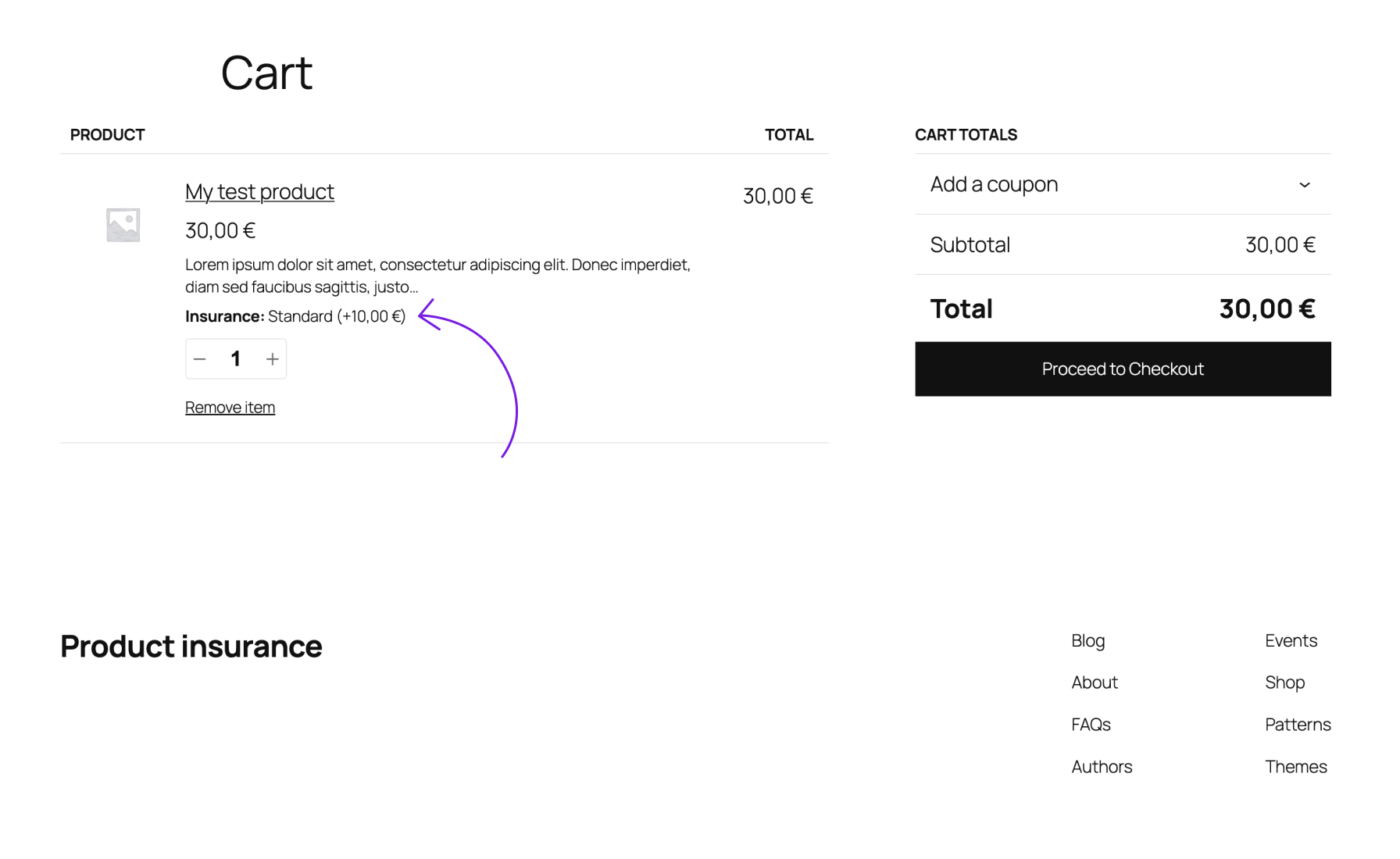1400x859 pixels.
Task: Proceed to Checkout
Action: tap(1123, 369)
